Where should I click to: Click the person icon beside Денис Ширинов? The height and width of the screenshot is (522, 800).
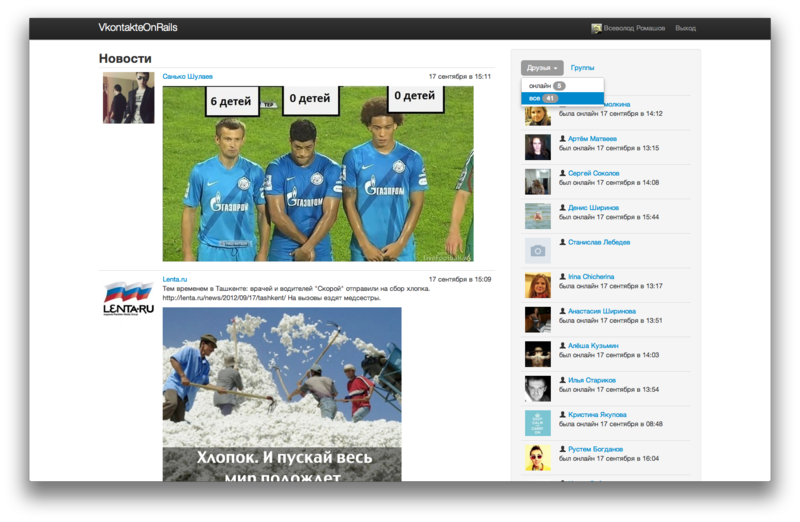562,207
